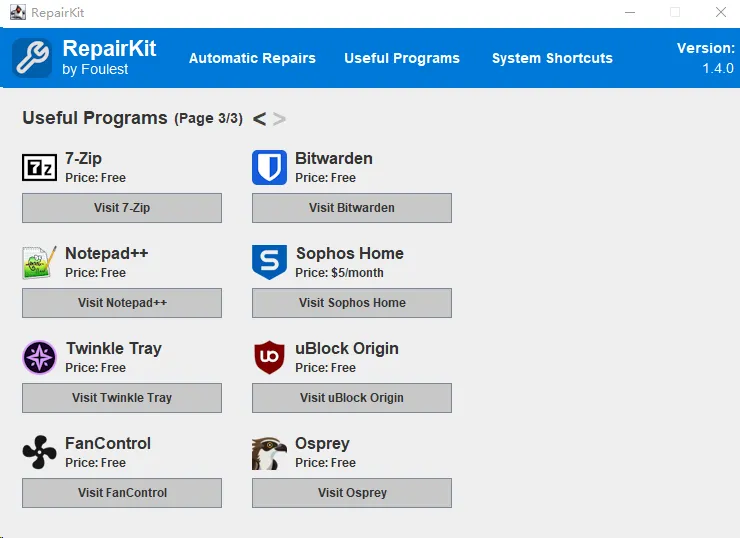Open the Visit Bitwarden button
Viewport: 740px width, 538px height.
click(x=352, y=208)
